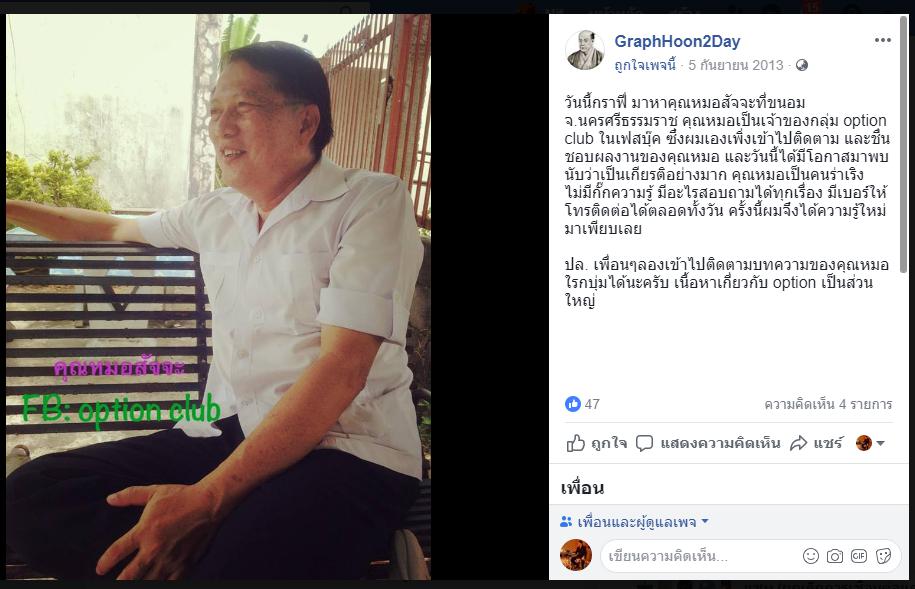Attach a photo with the camera icon
Viewport: 915px width, 589px height.
(x=834, y=556)
